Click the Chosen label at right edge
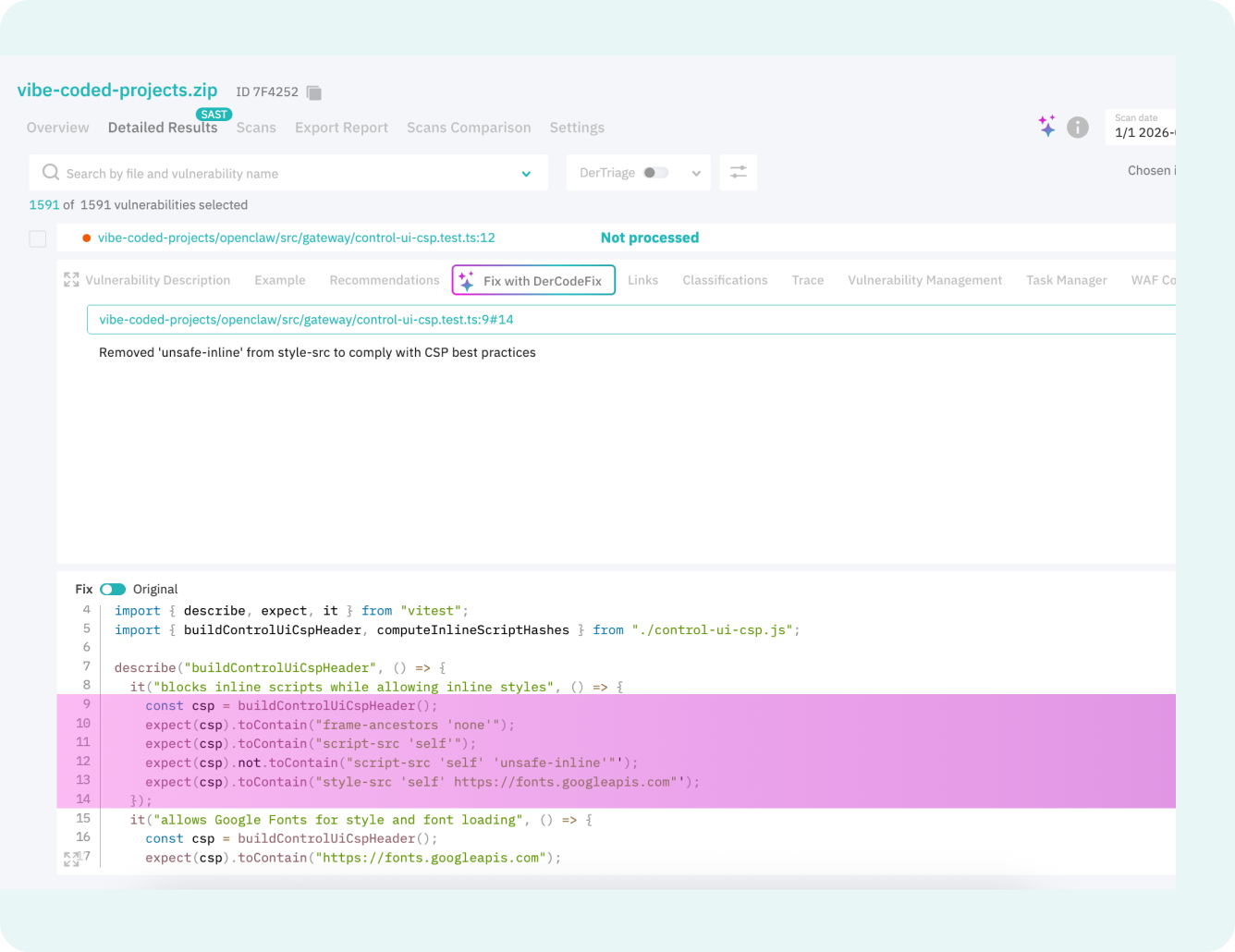Viewport: 1235px width, 952px height. tap(1151, 171)
